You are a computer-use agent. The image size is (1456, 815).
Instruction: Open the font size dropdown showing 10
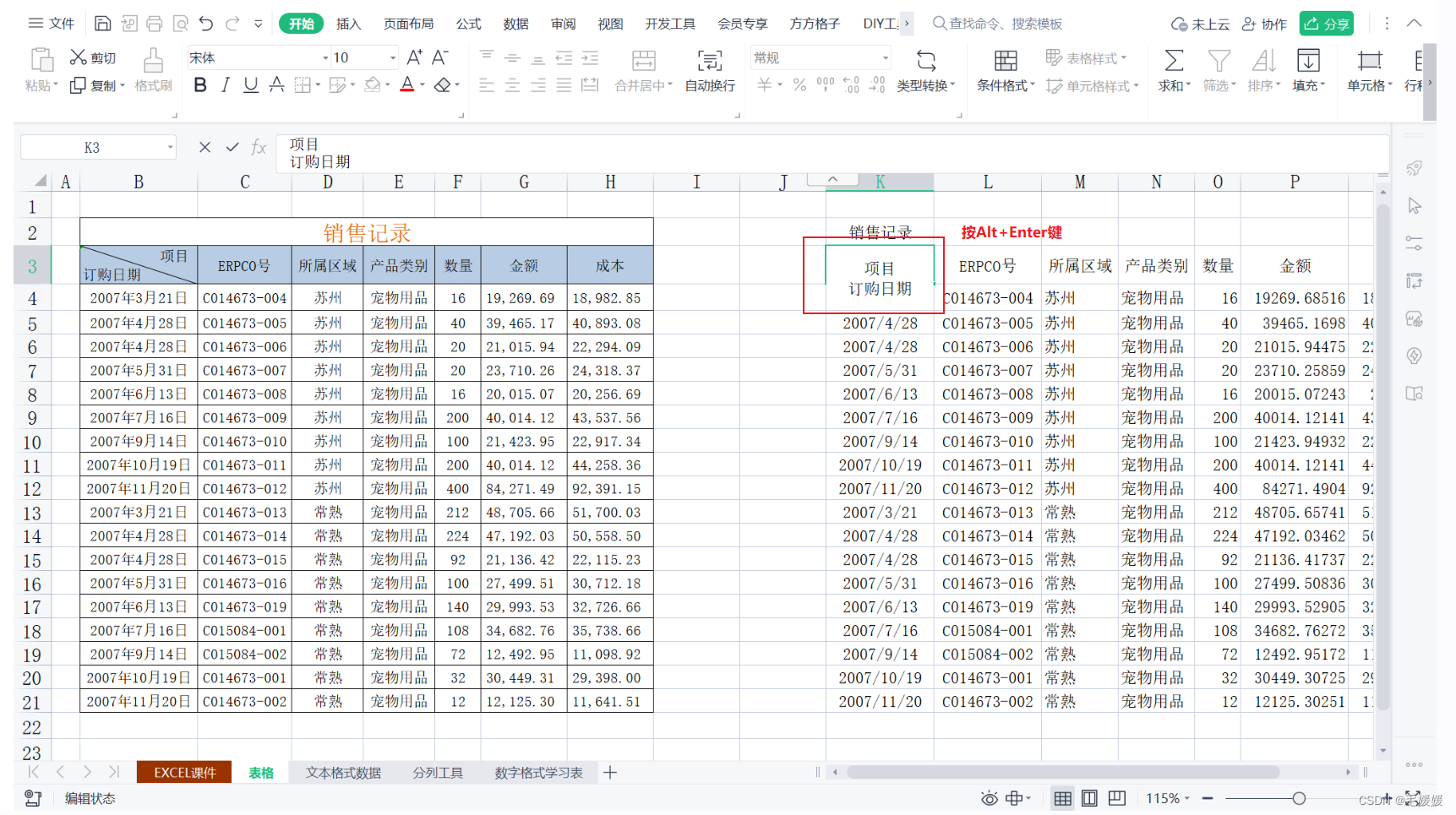[x=393, y=57]
